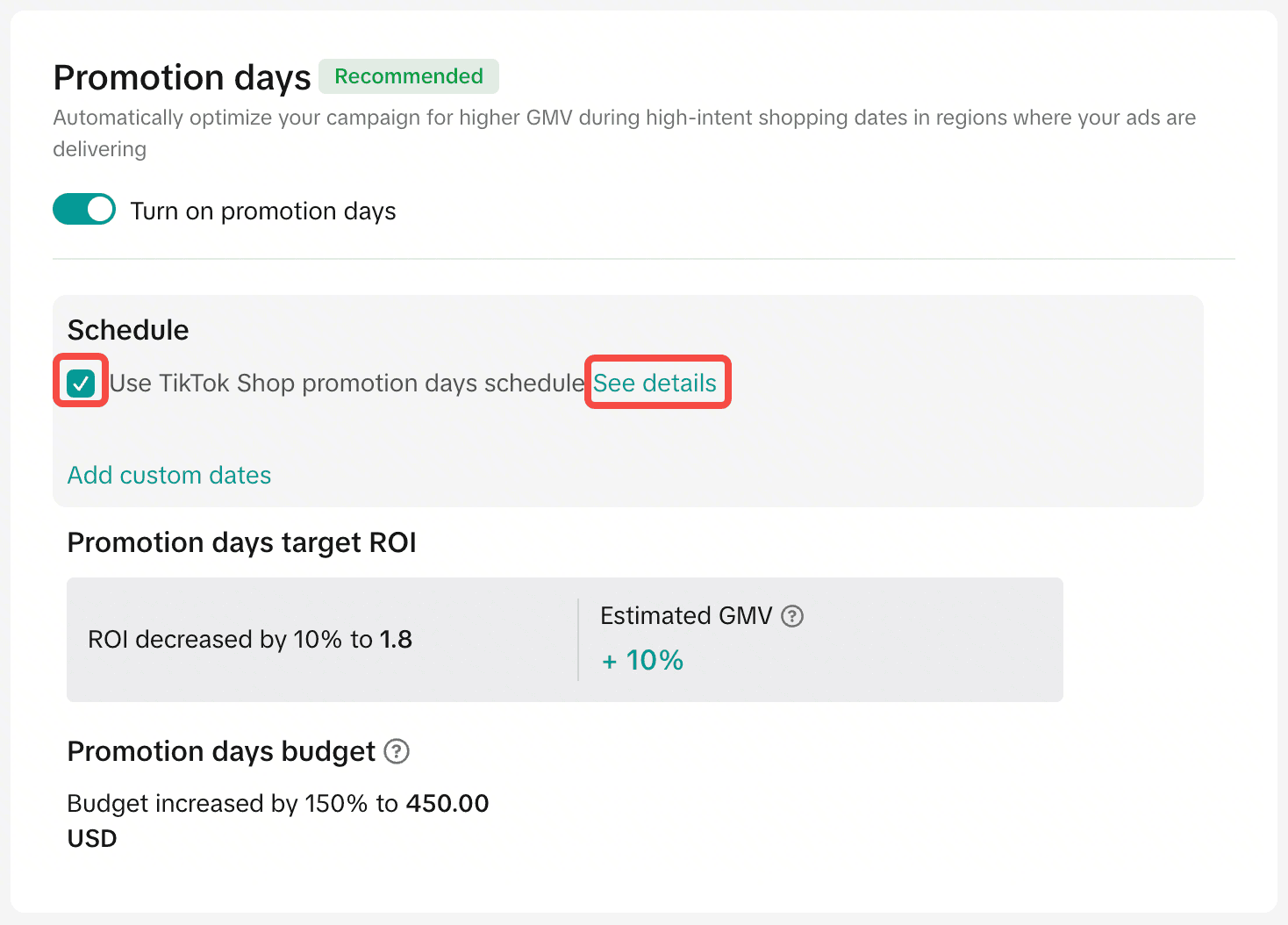This screenshot has height=925, width=1288.
Task: Click the bold 450.00 budget amount
Action: click(x=447, y=803)
